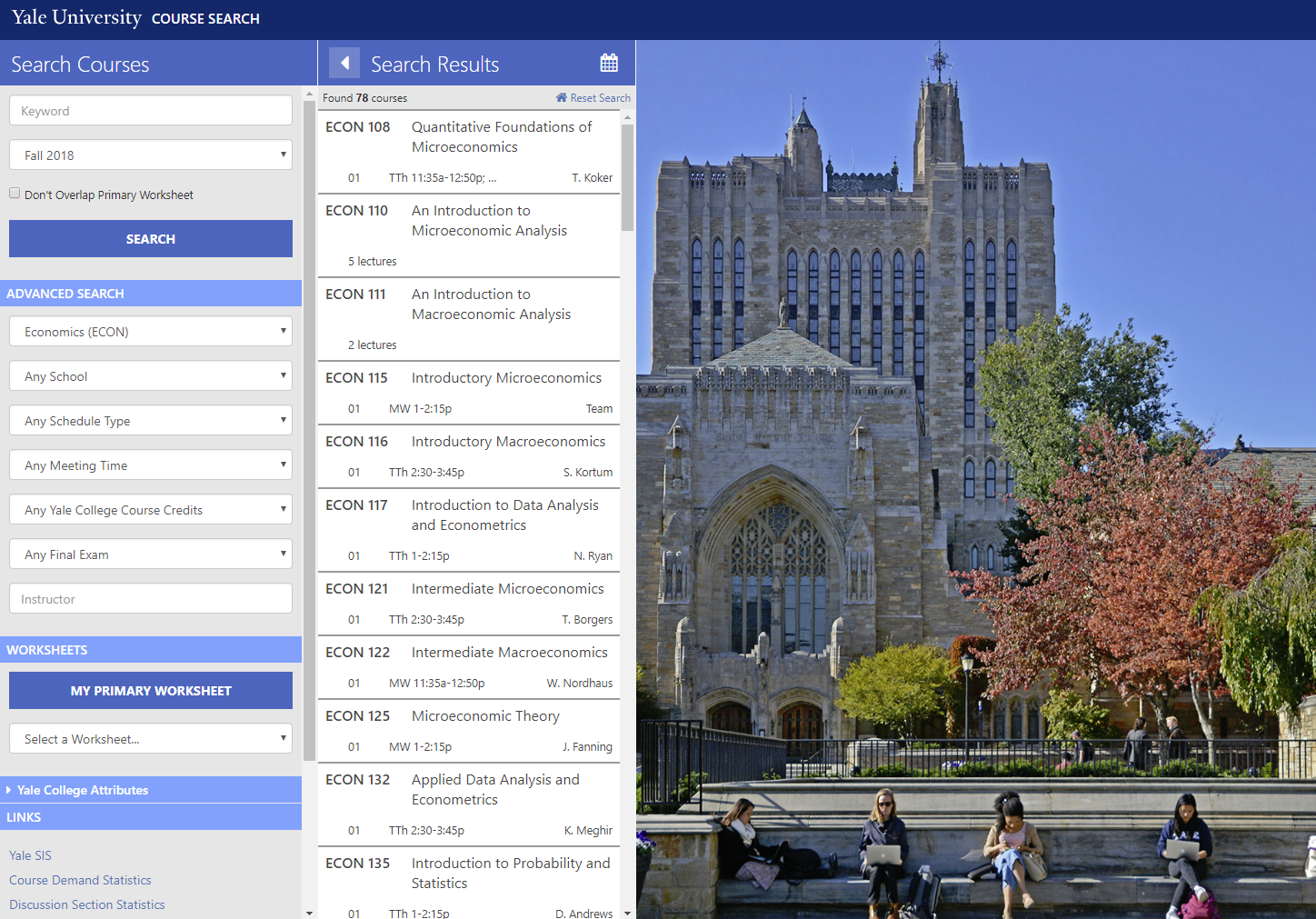Select ECON 115 Introductory Microeconomics
This screenshot has height=919, width=1316.
469,393
